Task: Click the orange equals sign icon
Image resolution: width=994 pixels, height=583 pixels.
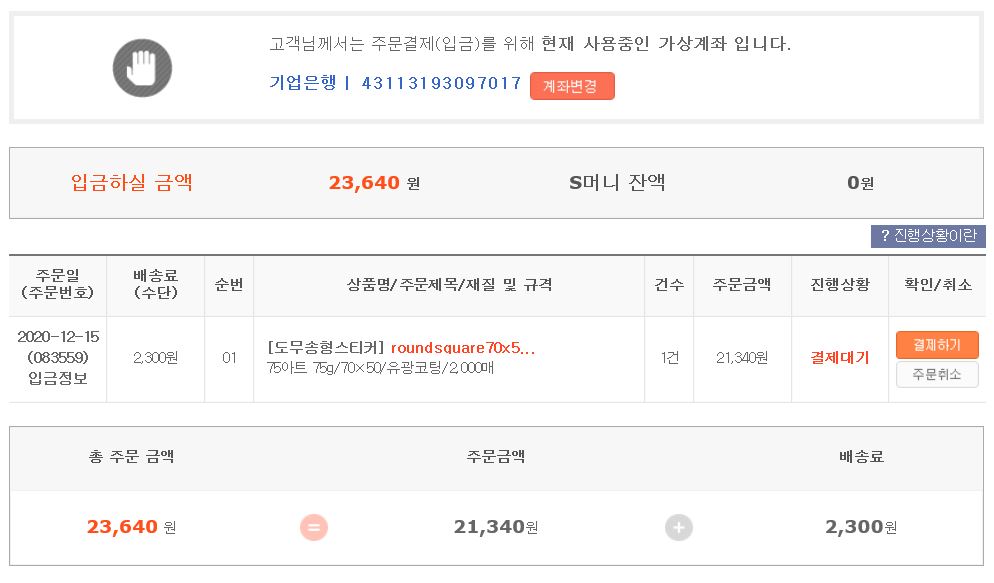Action: point(314,527)
